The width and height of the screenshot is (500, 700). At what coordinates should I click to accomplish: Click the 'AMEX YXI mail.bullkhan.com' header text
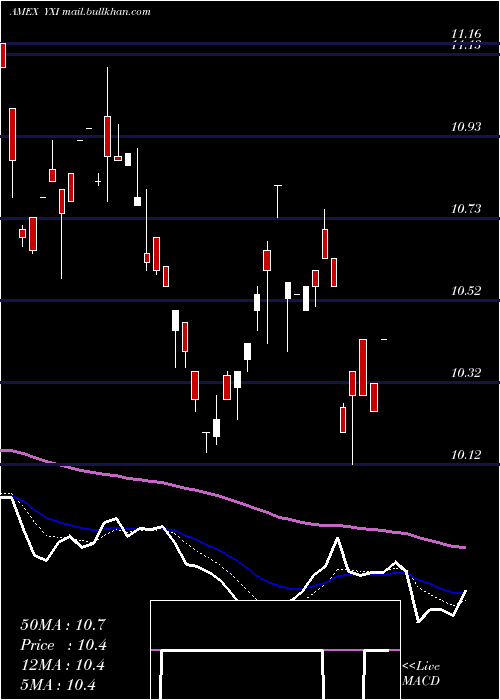(80, 12)
